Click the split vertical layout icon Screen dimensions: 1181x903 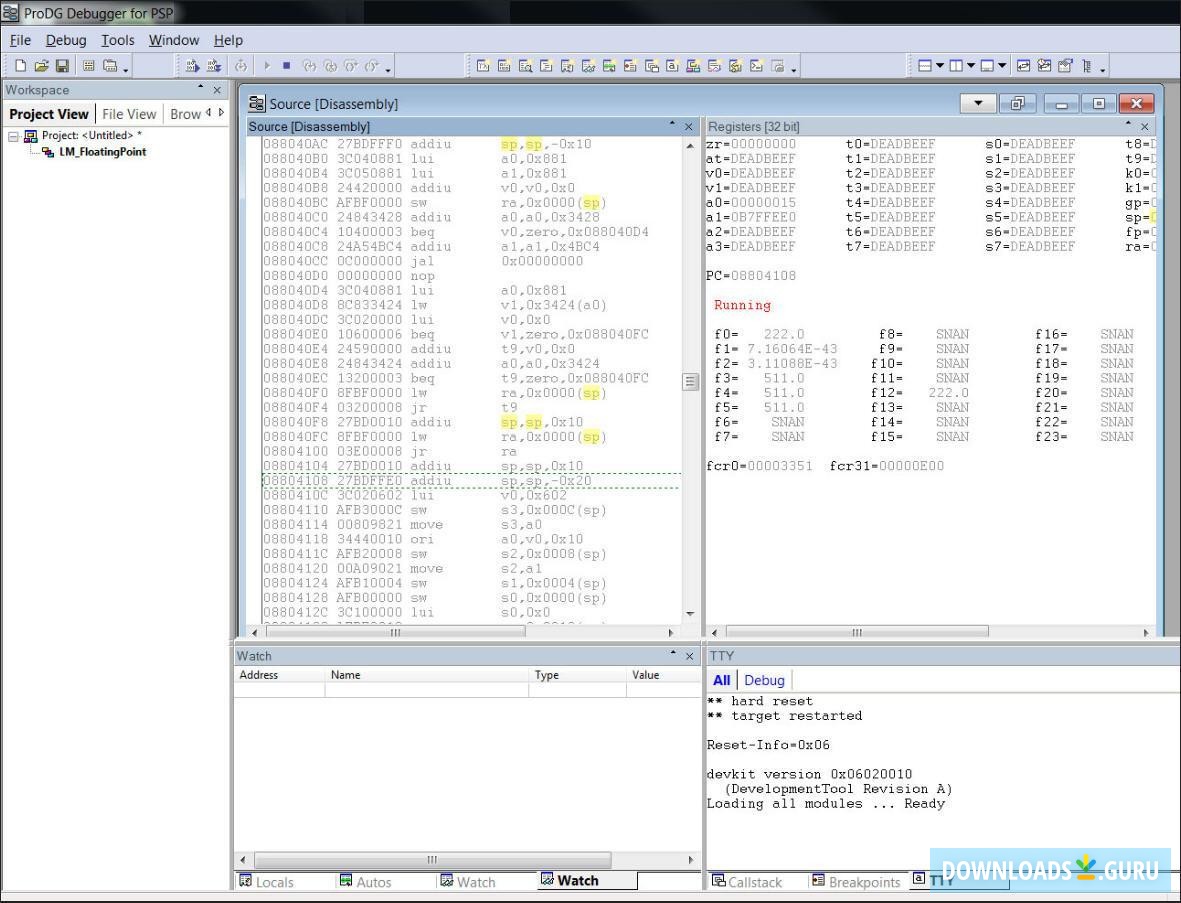[x=956, y=66]
